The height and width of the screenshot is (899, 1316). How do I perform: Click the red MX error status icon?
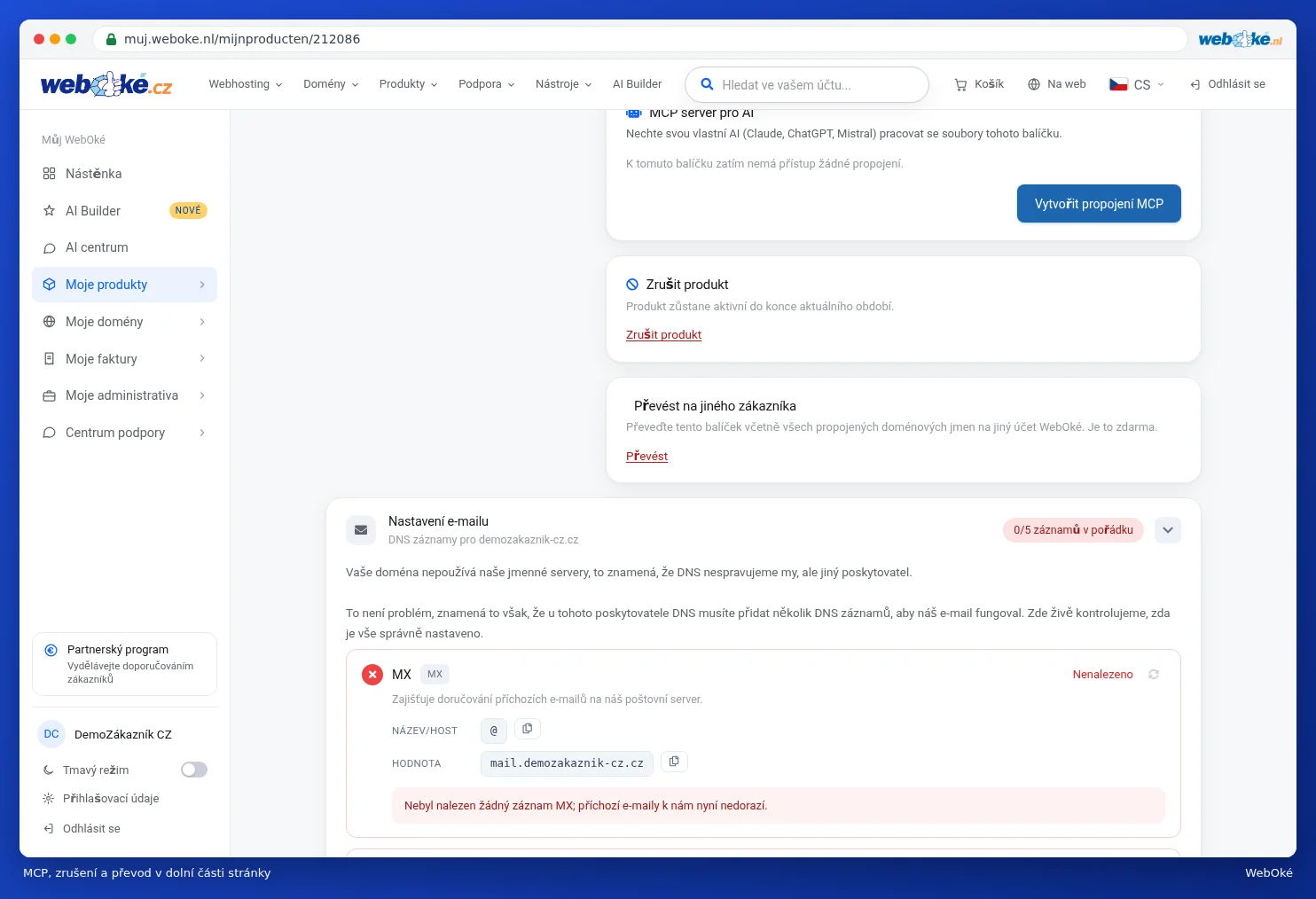point(372,675)
